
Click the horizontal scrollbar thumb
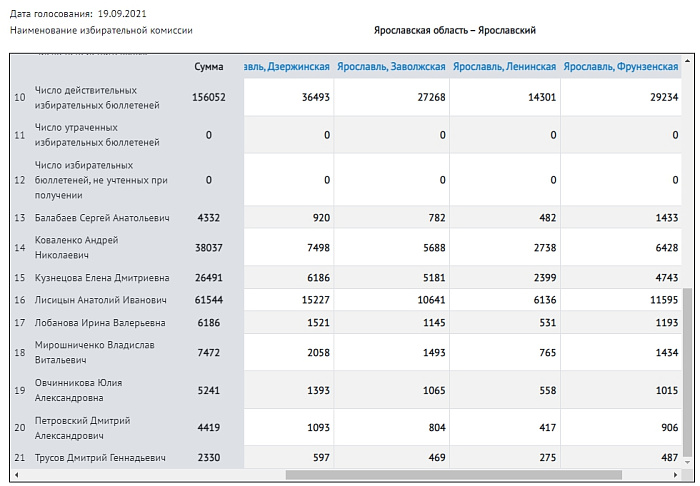pyautogui.click(x=454, y=474)
